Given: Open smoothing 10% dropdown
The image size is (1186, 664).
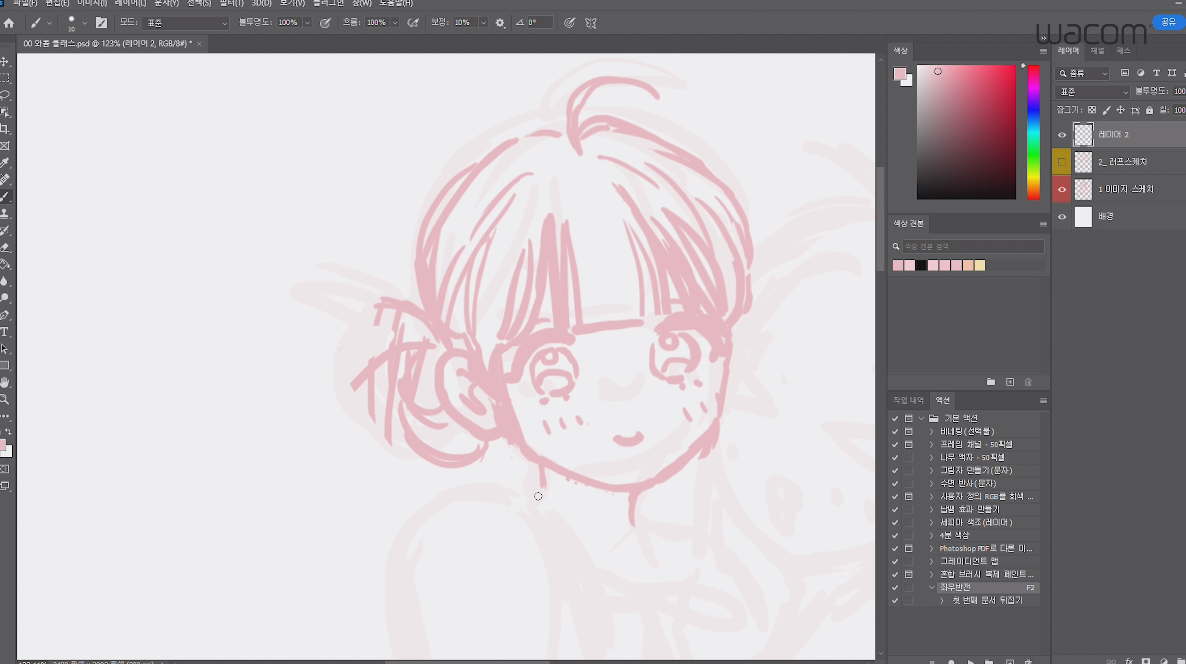Looking at the screenshot, I should [x=483, y=23].
